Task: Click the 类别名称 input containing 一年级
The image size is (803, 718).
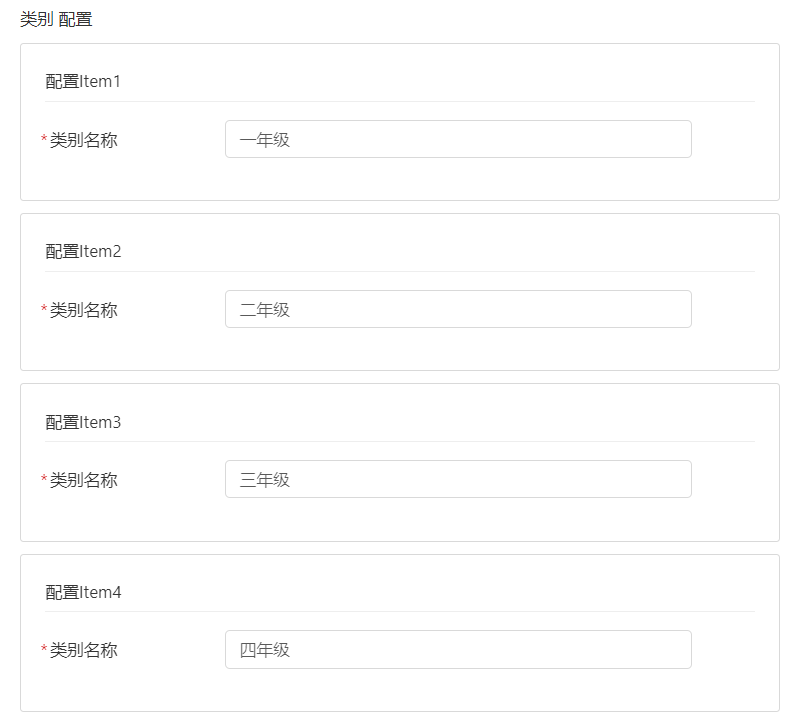Action: (458, 140)
